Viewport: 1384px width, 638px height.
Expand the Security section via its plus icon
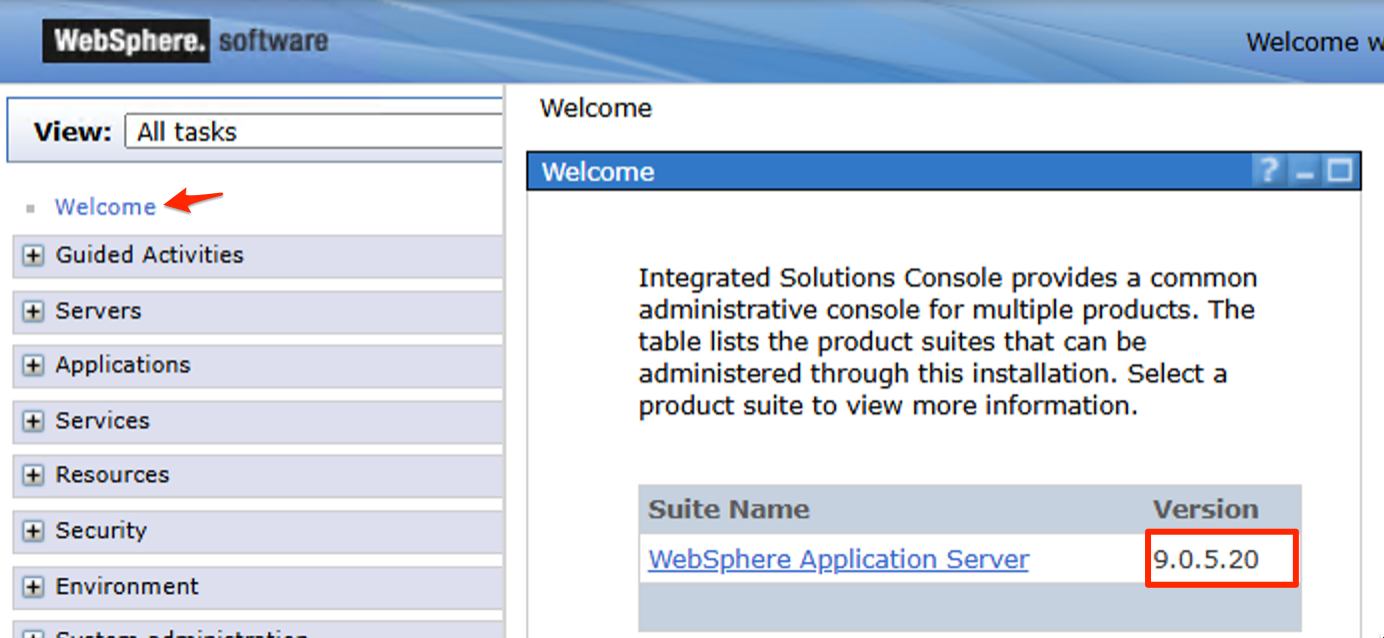(x=34, y=532)
